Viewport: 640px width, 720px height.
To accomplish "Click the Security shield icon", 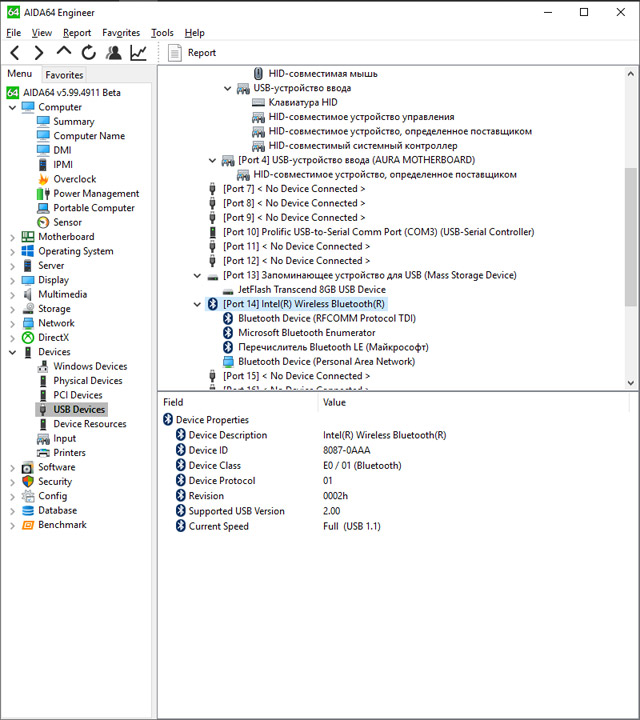I will tap(28, 481).
